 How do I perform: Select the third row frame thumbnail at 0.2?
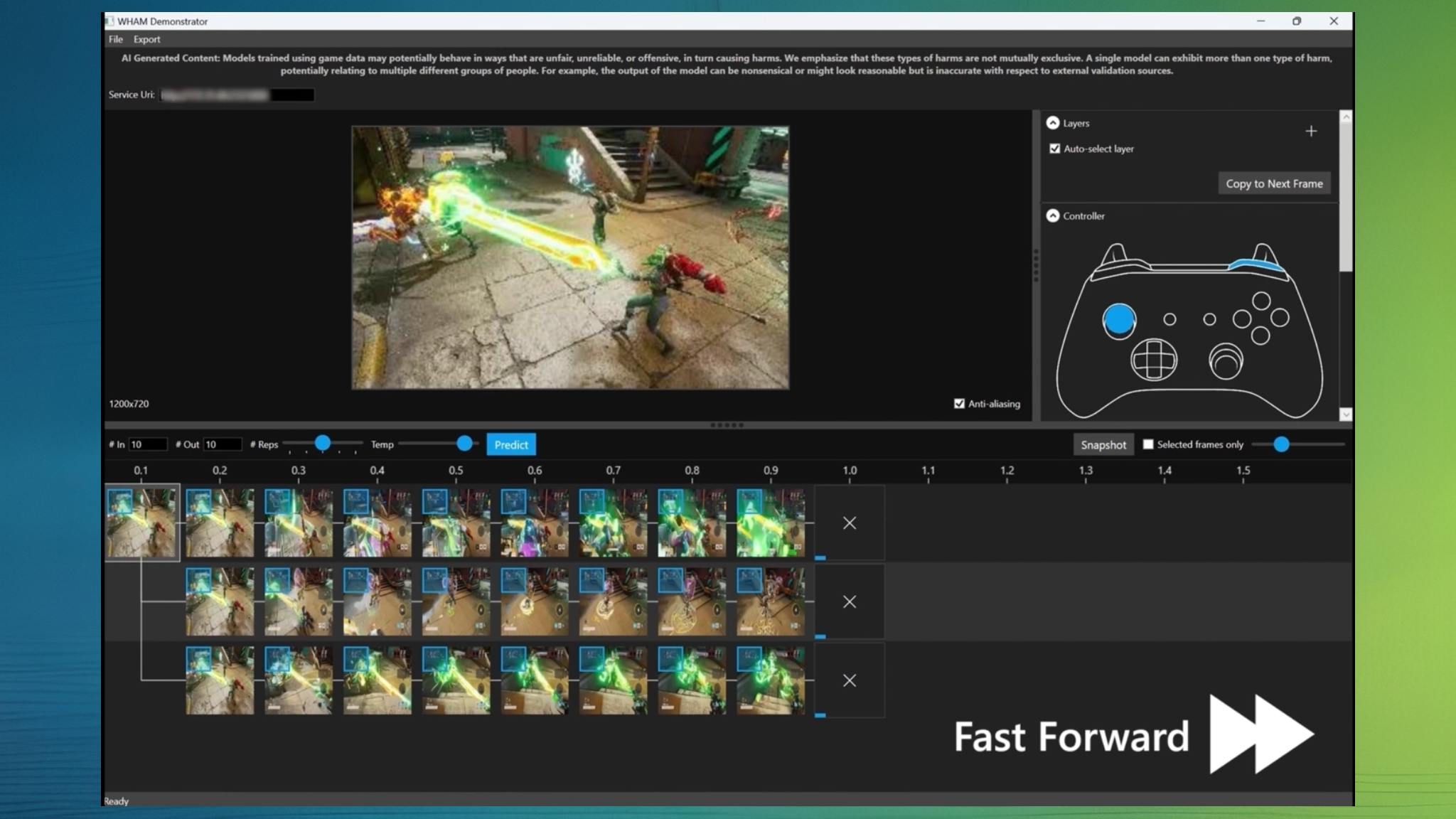click(x=220, y=680)
